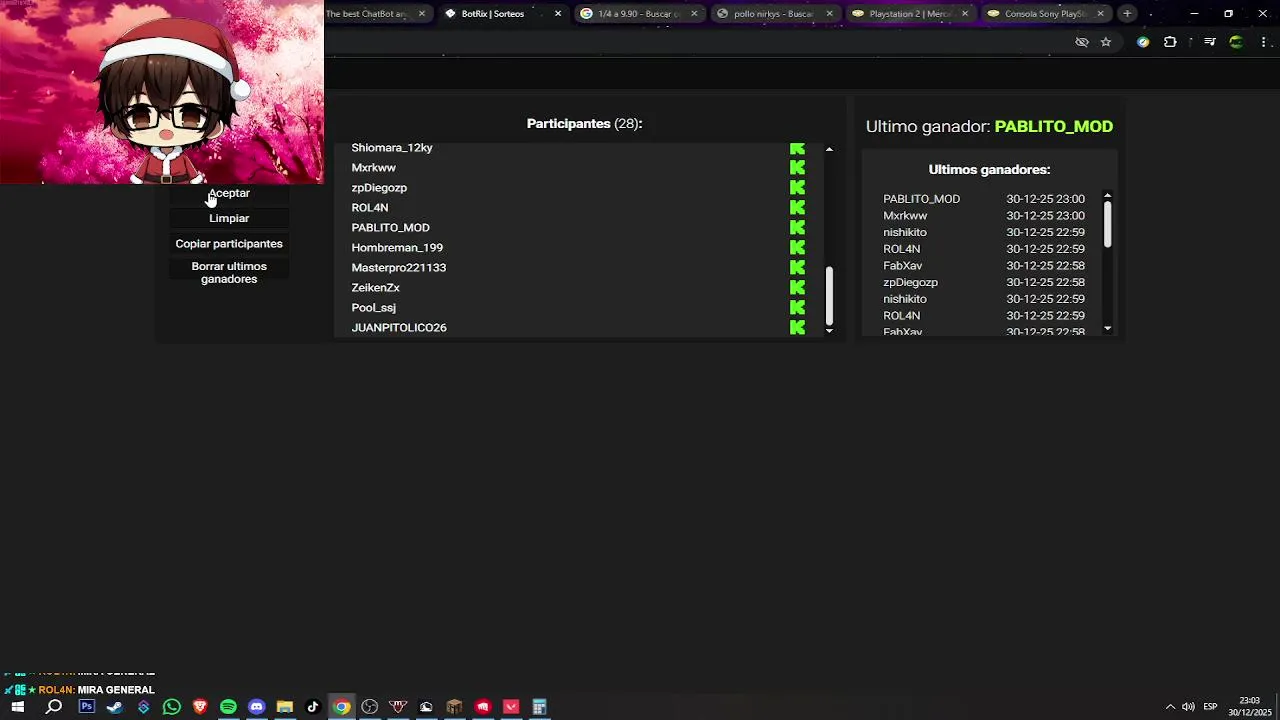Screen dimensions: 1280x720
Task: Click the ESP language indicator
Action: pos(1210,707)
